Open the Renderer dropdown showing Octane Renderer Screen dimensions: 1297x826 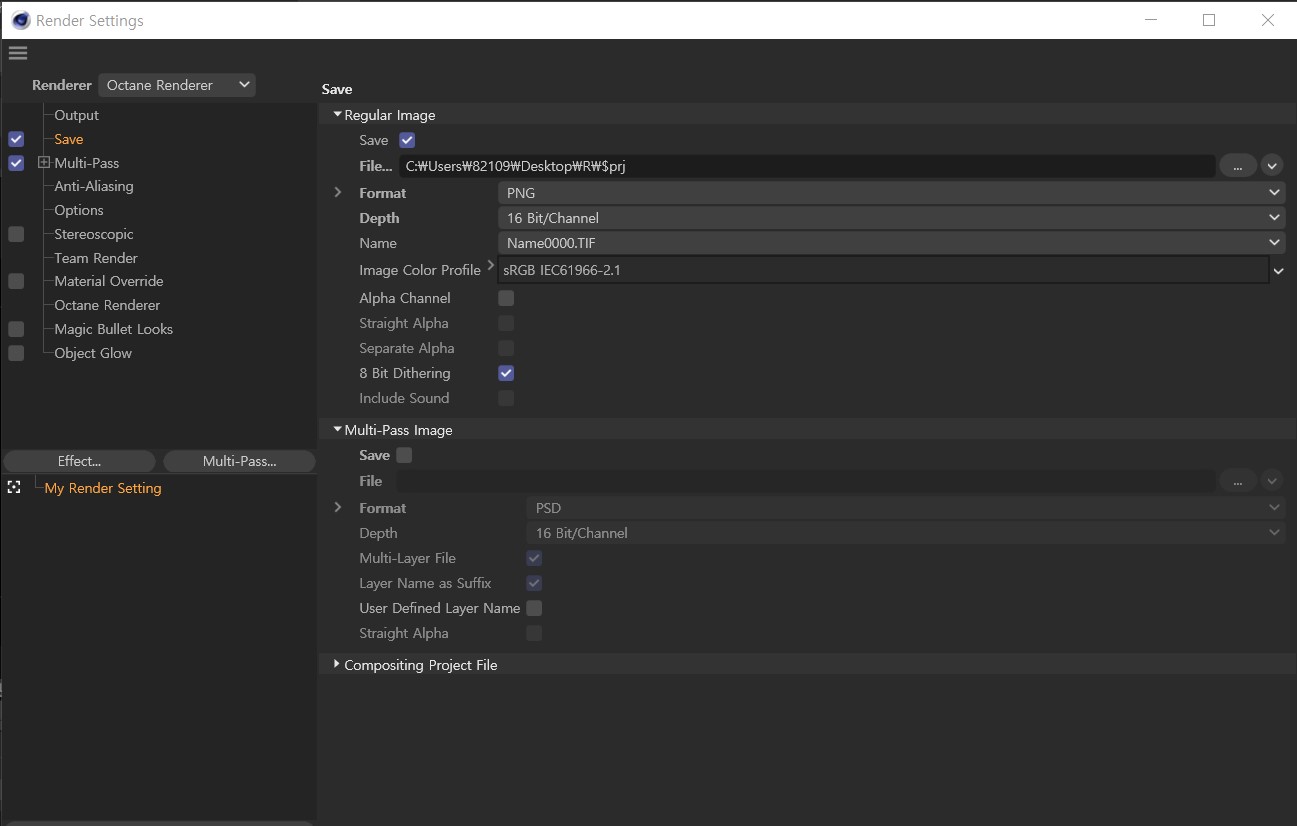(177, 85)
